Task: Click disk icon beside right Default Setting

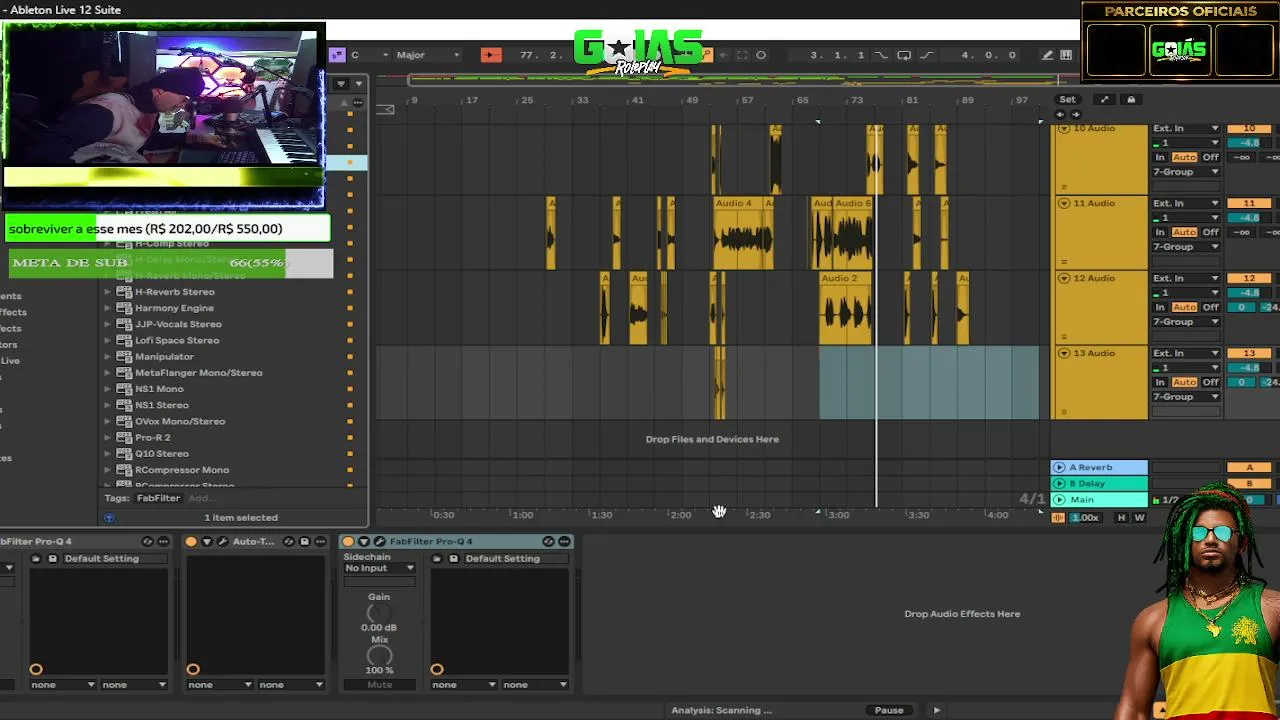Action: pos(453,559)
